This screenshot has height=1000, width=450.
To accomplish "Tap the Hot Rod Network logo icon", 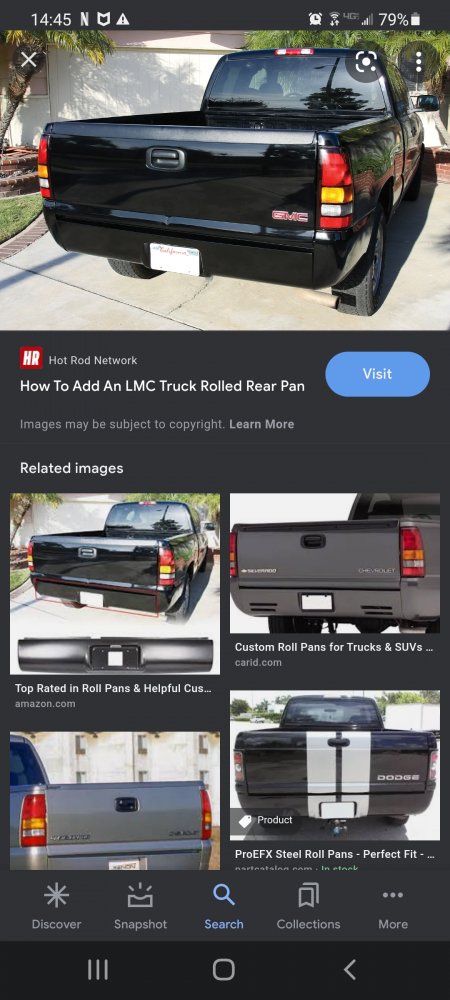I will coord(31,358).
